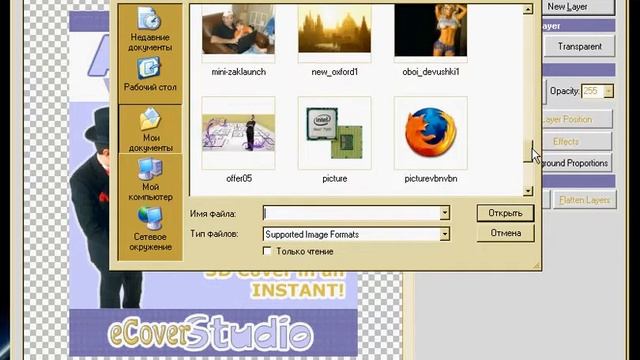Expand the Тип файлов dropdown arrow

click(x=445, y=234)
